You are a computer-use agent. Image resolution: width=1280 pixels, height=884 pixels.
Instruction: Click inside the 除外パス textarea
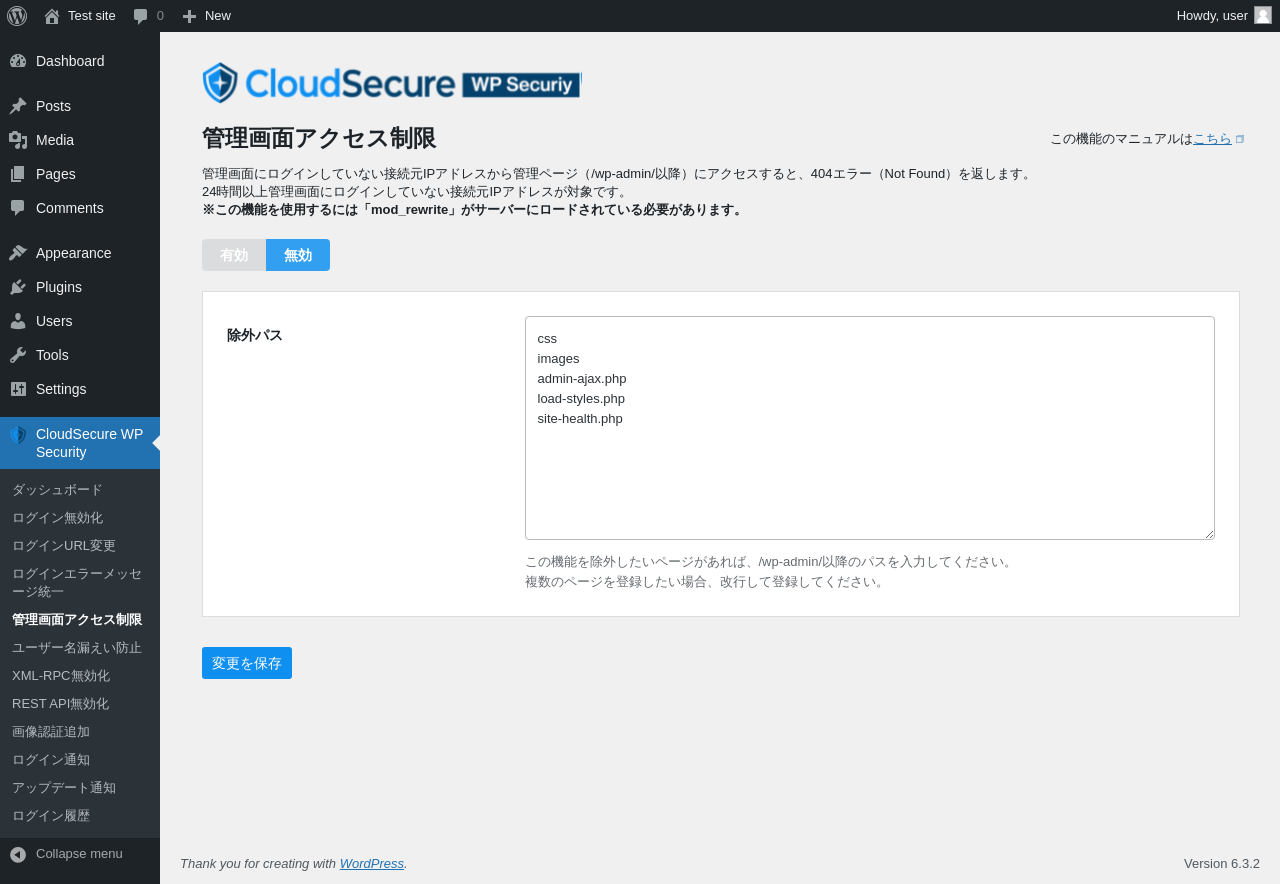tap(870, 428)
